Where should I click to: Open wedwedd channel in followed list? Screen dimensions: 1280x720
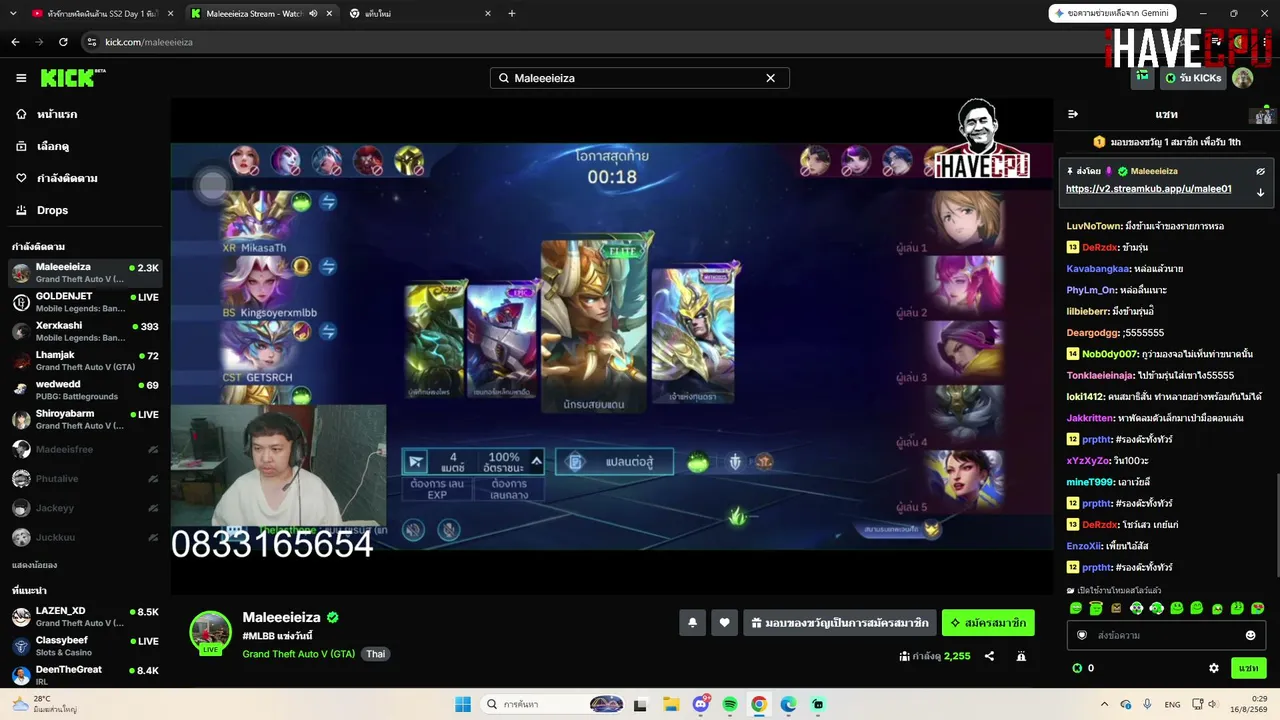point(84,390)
